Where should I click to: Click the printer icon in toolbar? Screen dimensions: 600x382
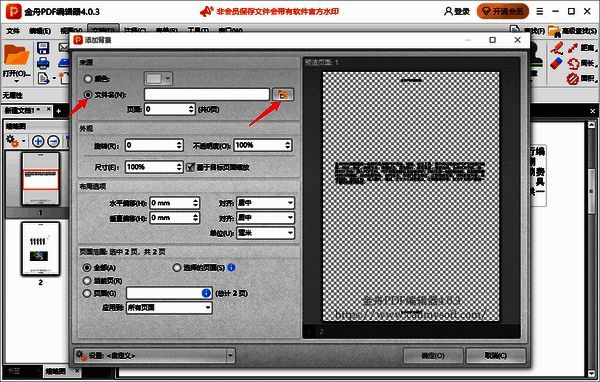[43, 63]
